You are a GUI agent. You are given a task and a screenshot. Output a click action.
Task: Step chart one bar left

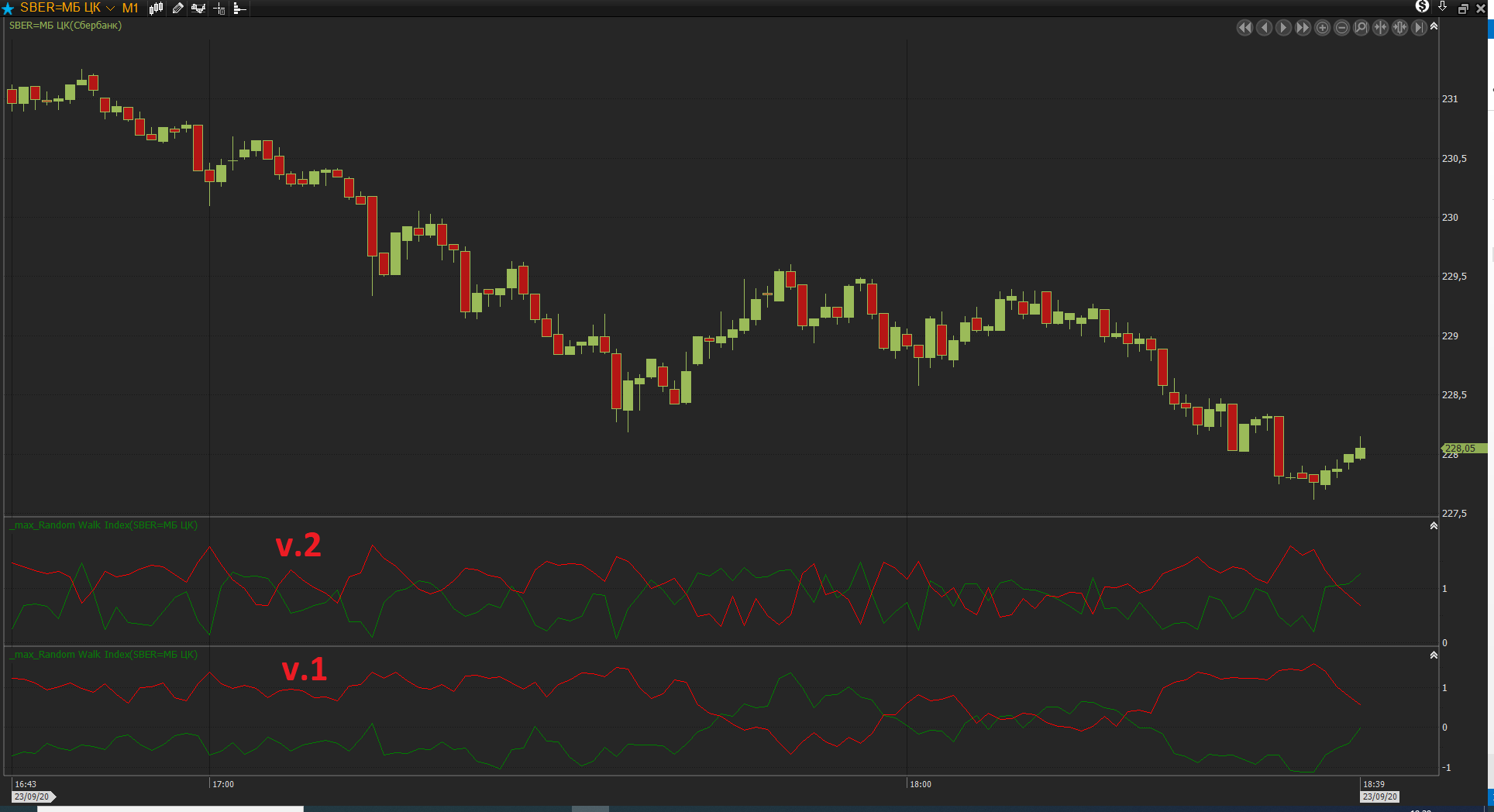coord(1264,28)
